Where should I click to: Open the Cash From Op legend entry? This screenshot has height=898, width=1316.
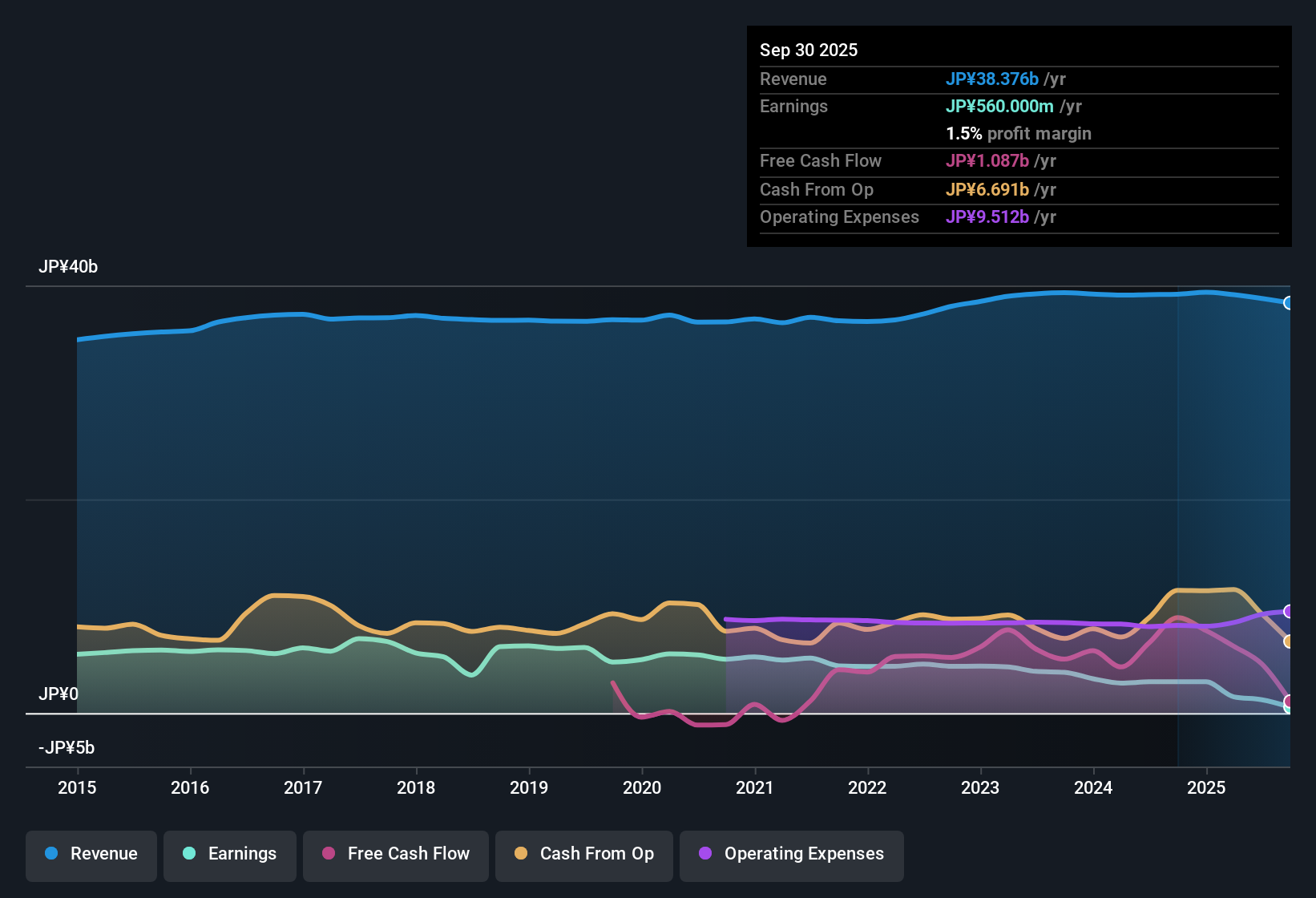click(x=583, y=854)
